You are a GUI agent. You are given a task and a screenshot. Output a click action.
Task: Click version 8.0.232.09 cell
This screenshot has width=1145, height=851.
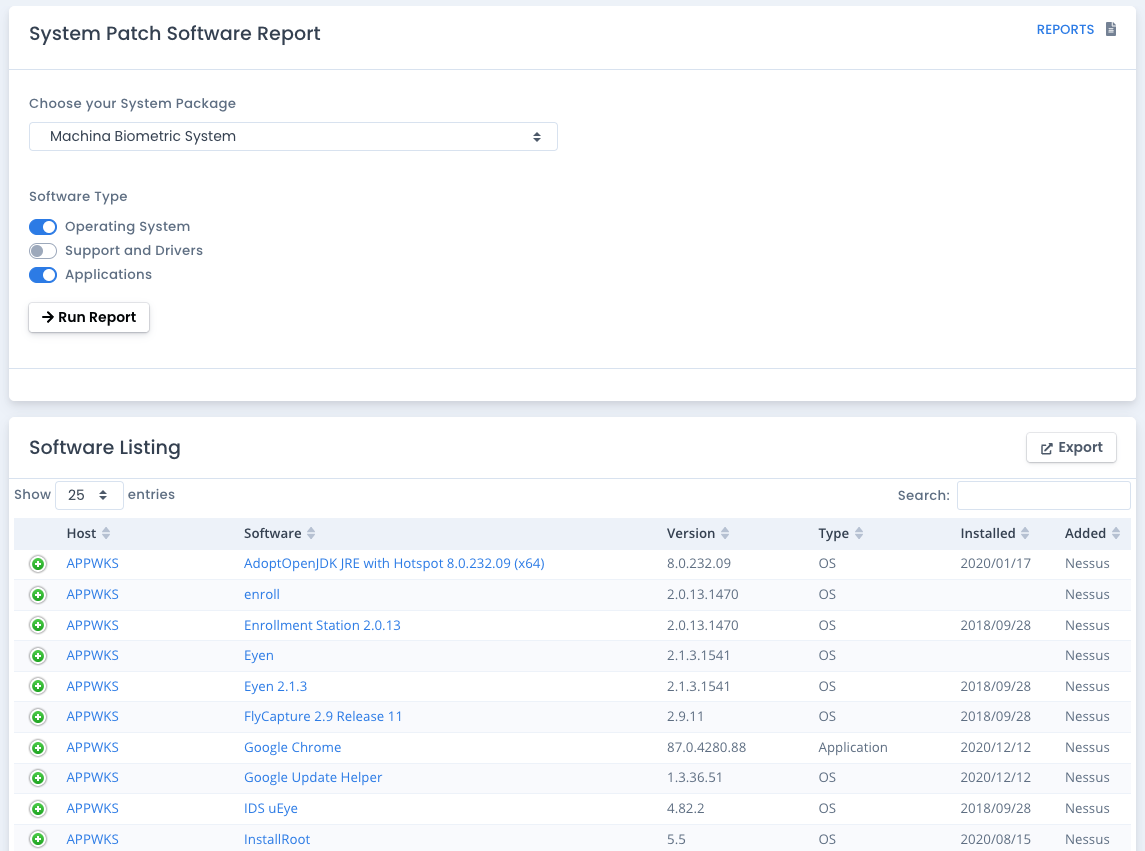tap(699, 563)
